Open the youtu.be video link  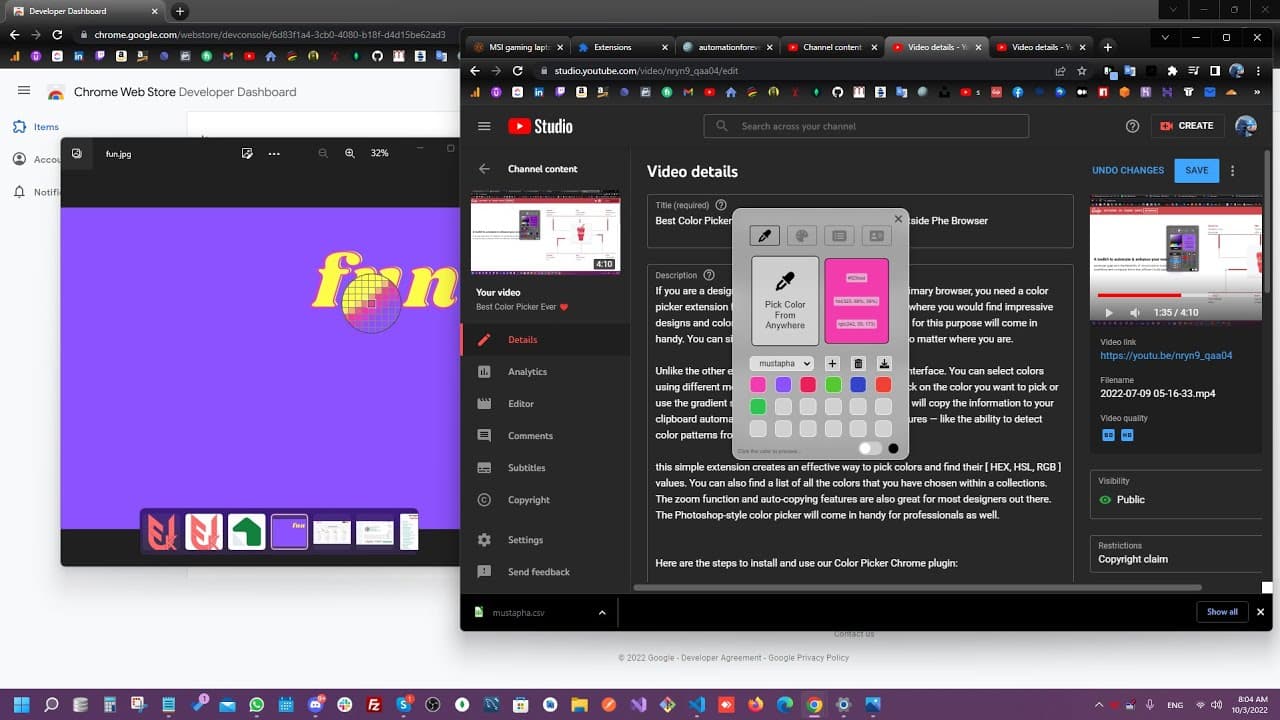tap(1166, 355)
